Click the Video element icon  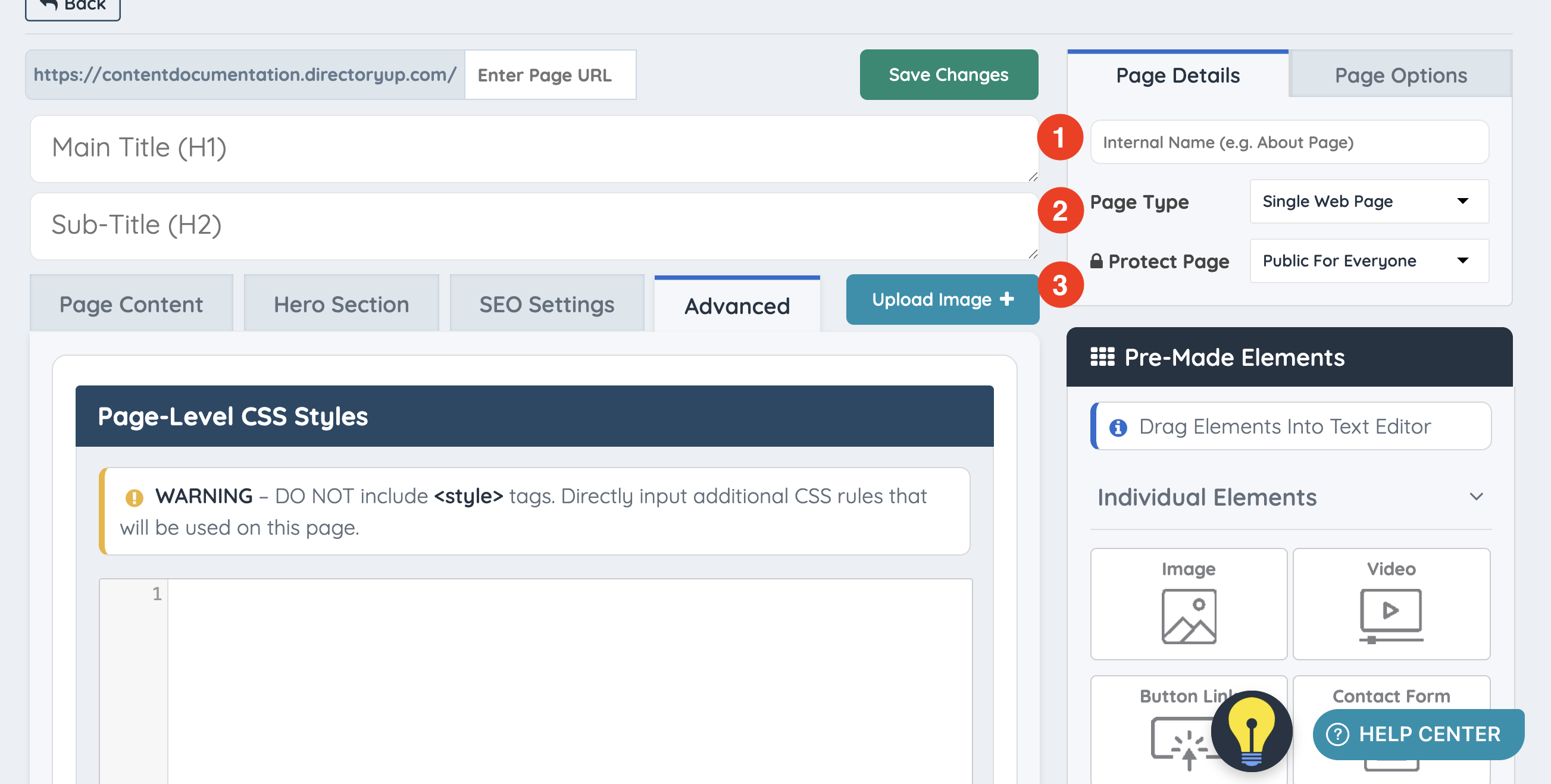coord(1390,615)
